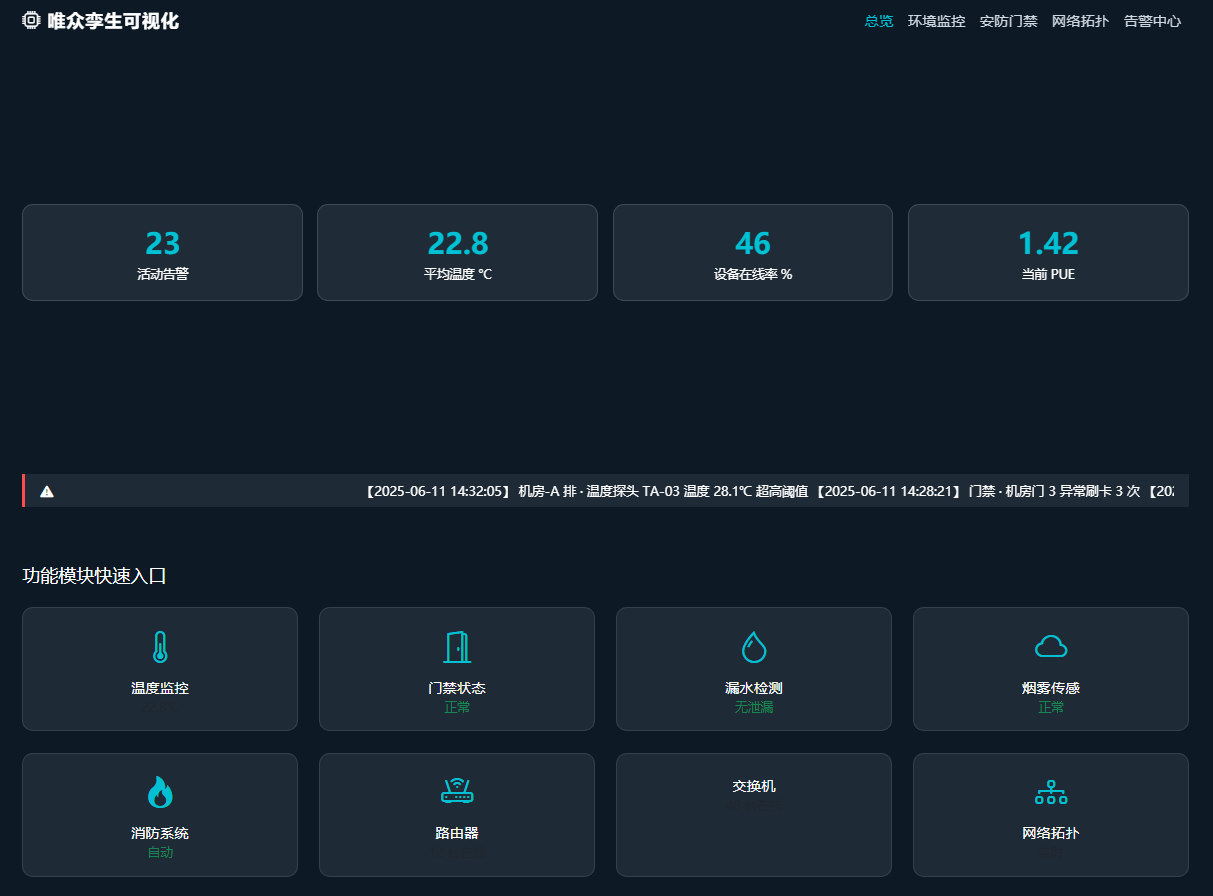Click the water drop icon for 漏水检测
The image size is (1213, 896).
(754, 647)
